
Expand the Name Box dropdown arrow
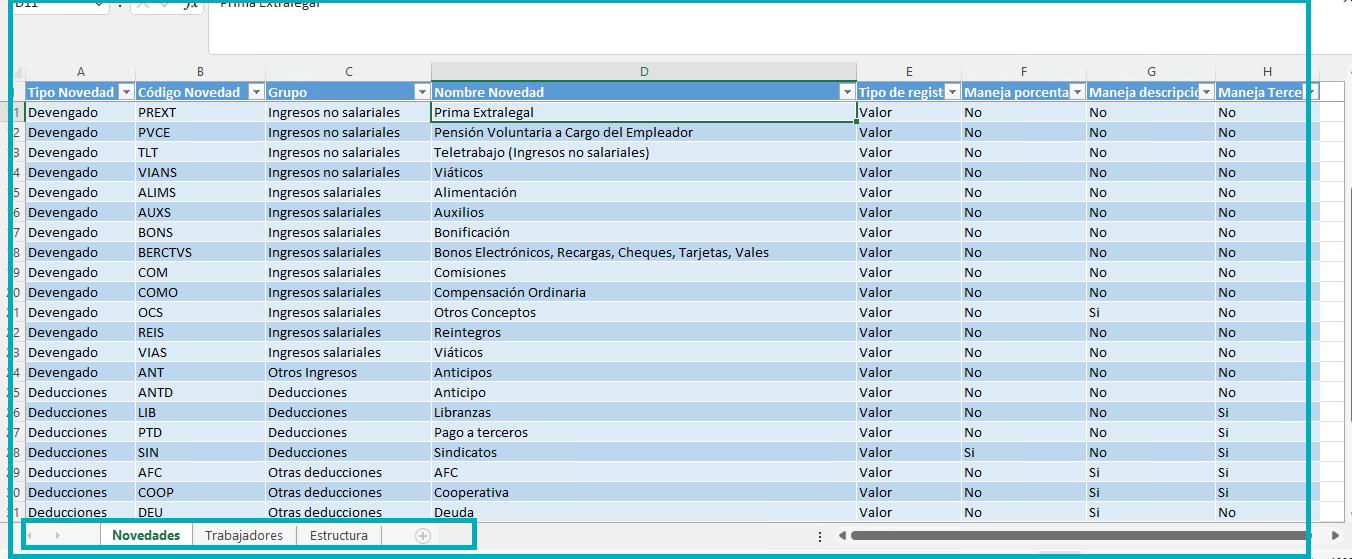coord(97,5)
